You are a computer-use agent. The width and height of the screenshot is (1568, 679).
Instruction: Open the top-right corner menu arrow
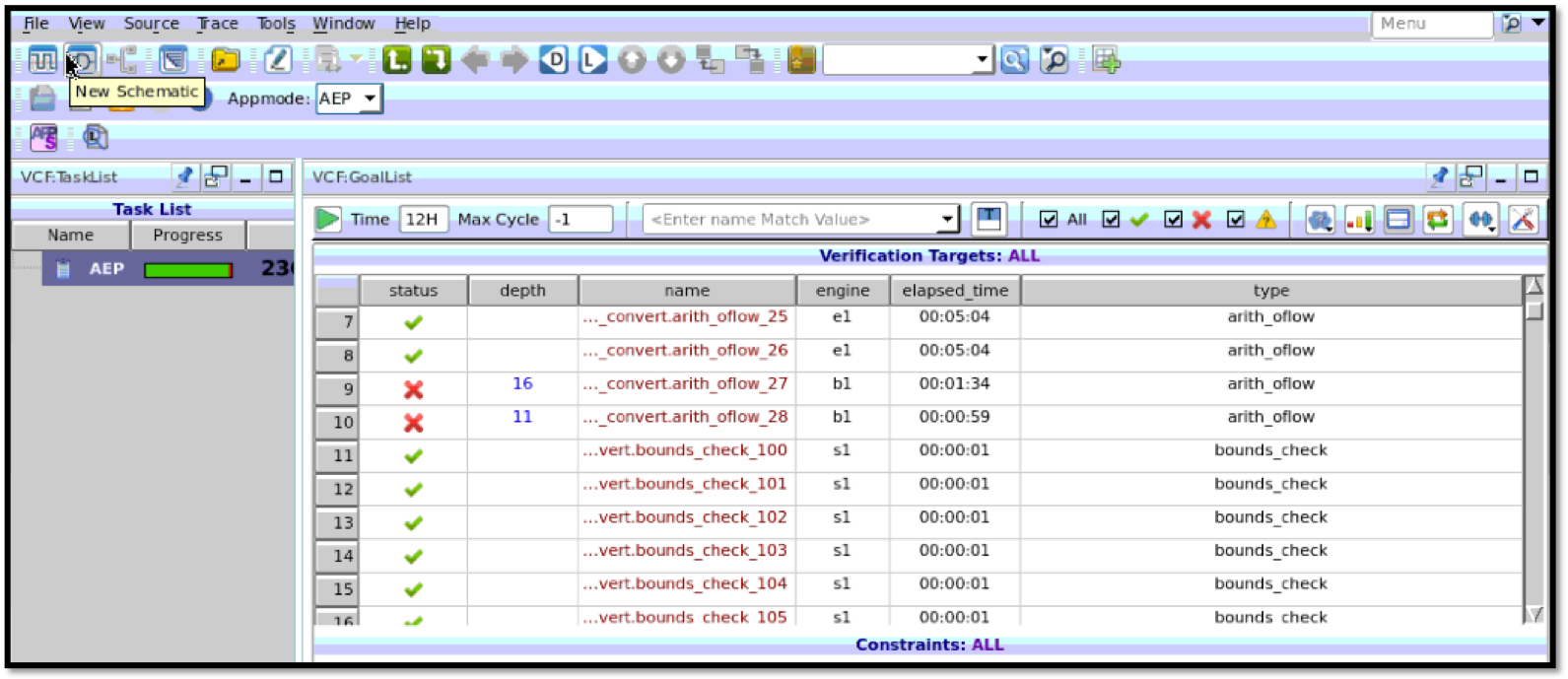[x=1538, y=23]
